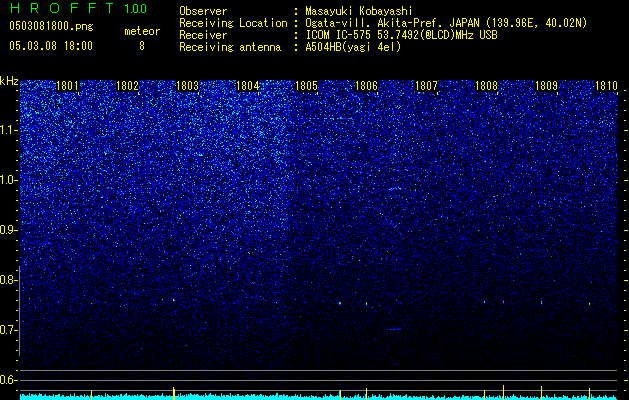Click the 1804 time axis label

248,86
